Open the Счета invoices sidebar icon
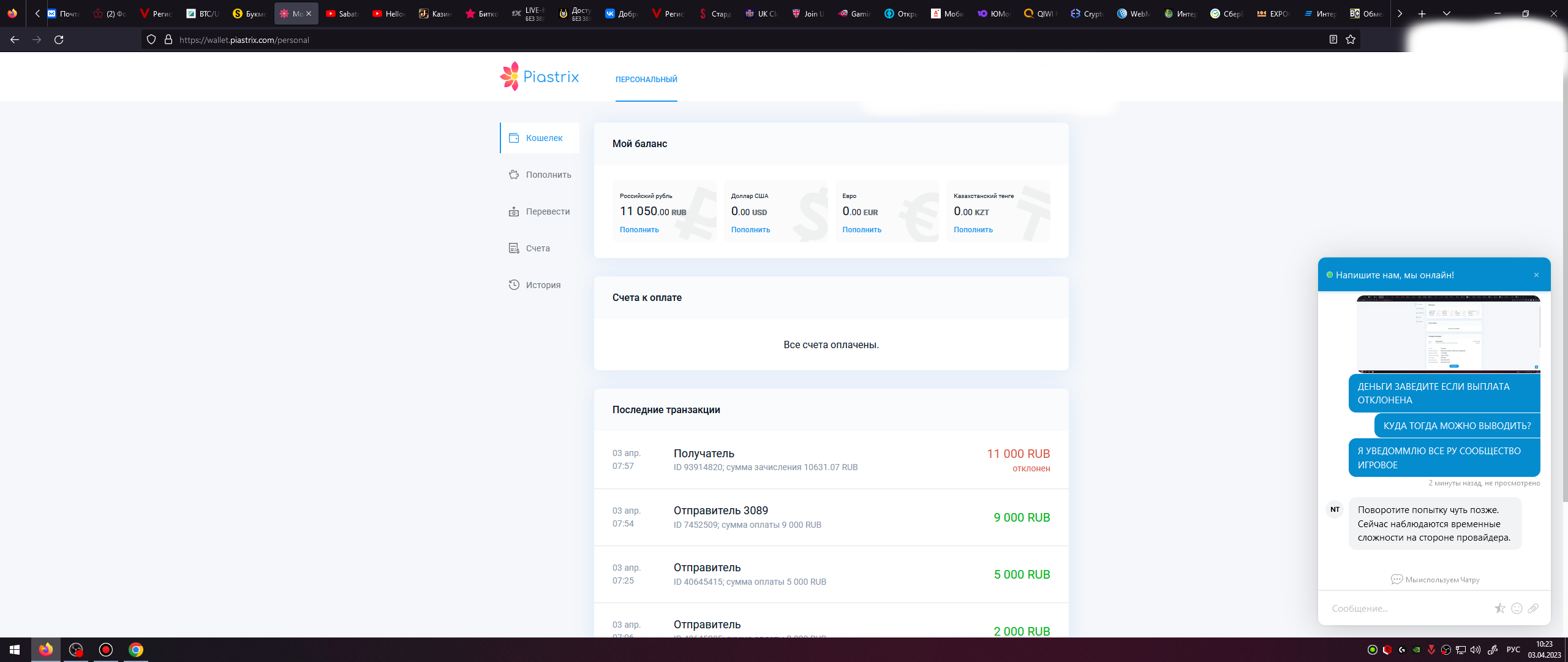1568x662 pixels. [x=514, y=248]
